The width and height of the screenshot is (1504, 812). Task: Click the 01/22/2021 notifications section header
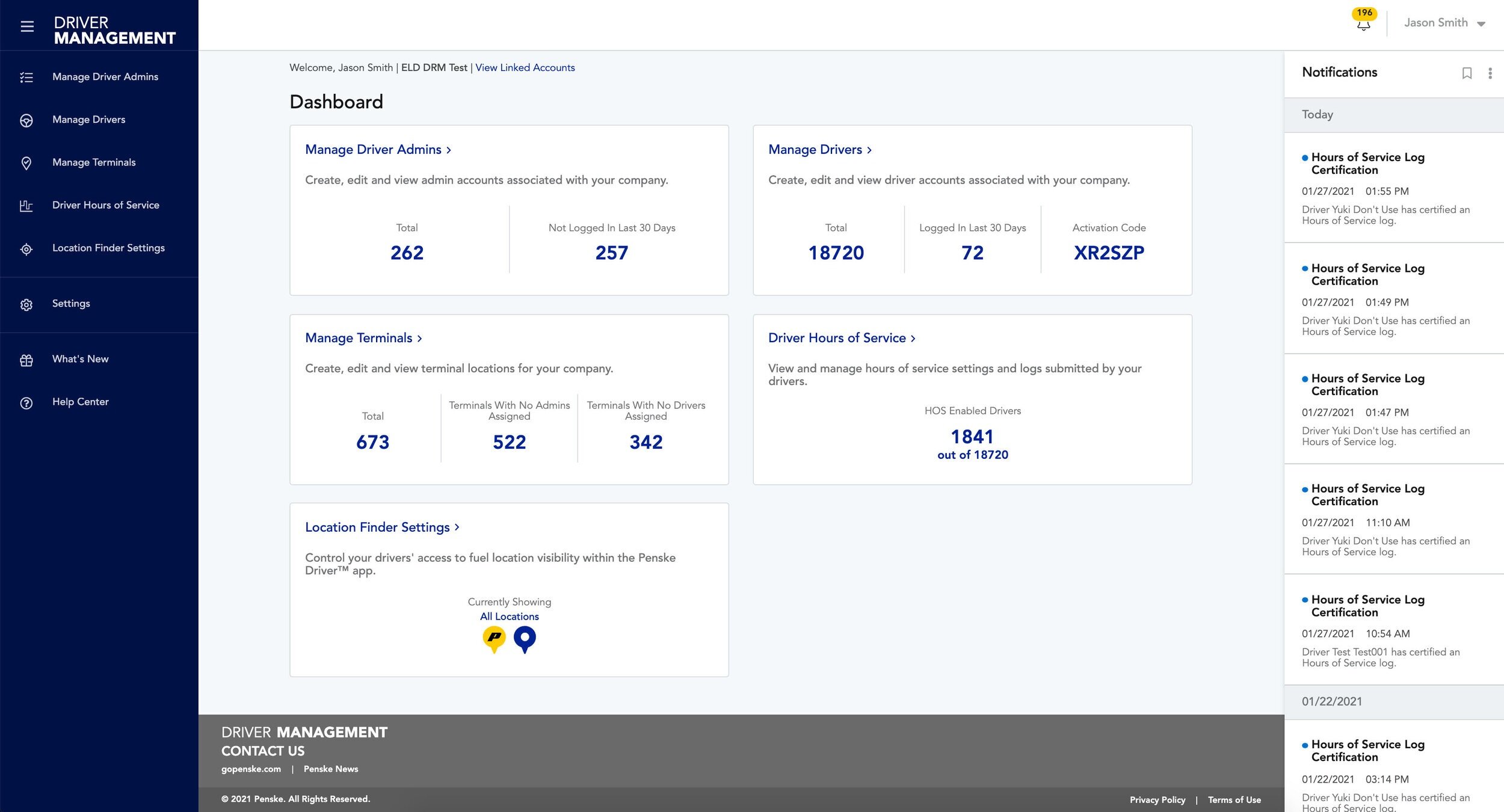[x=1394, y=702]
